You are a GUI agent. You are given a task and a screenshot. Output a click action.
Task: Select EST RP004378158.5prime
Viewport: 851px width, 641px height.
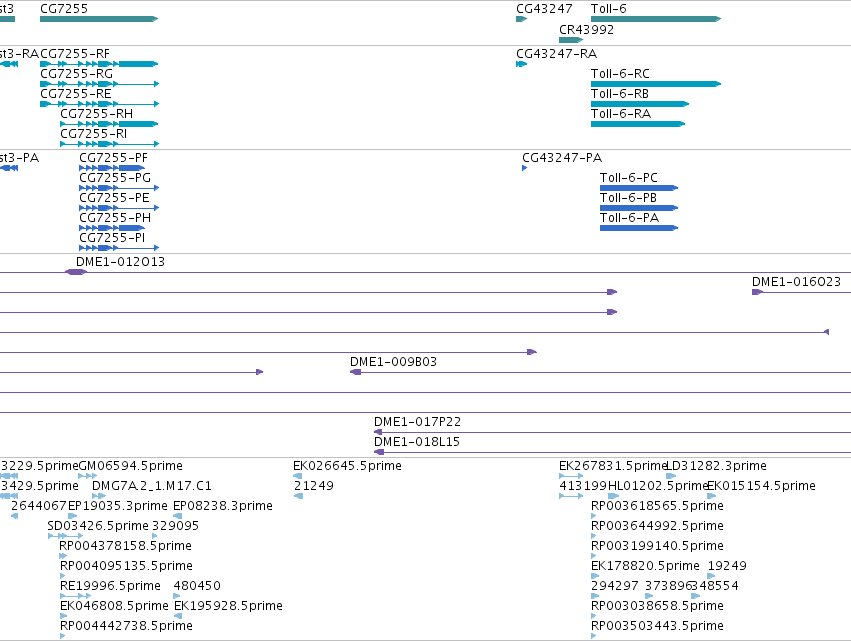pos(63,556)
